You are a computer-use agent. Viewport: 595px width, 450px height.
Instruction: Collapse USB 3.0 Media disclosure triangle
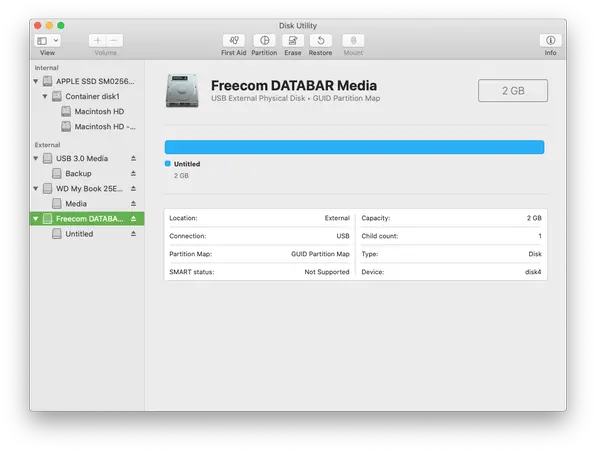tap(36, 158)
